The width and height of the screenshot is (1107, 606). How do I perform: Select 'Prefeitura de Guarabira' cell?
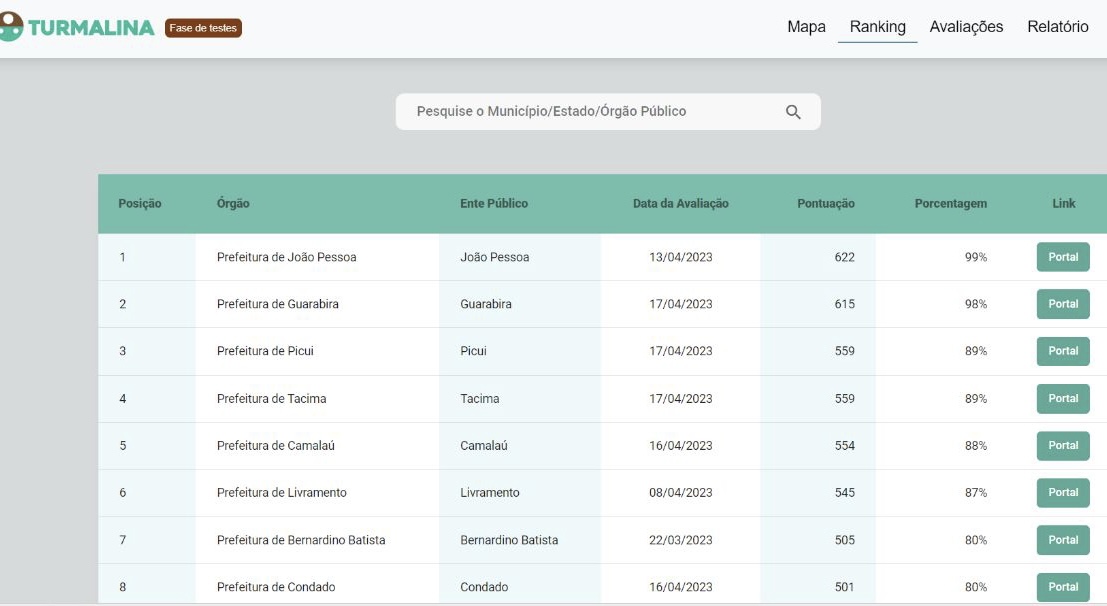pos(277,304)
